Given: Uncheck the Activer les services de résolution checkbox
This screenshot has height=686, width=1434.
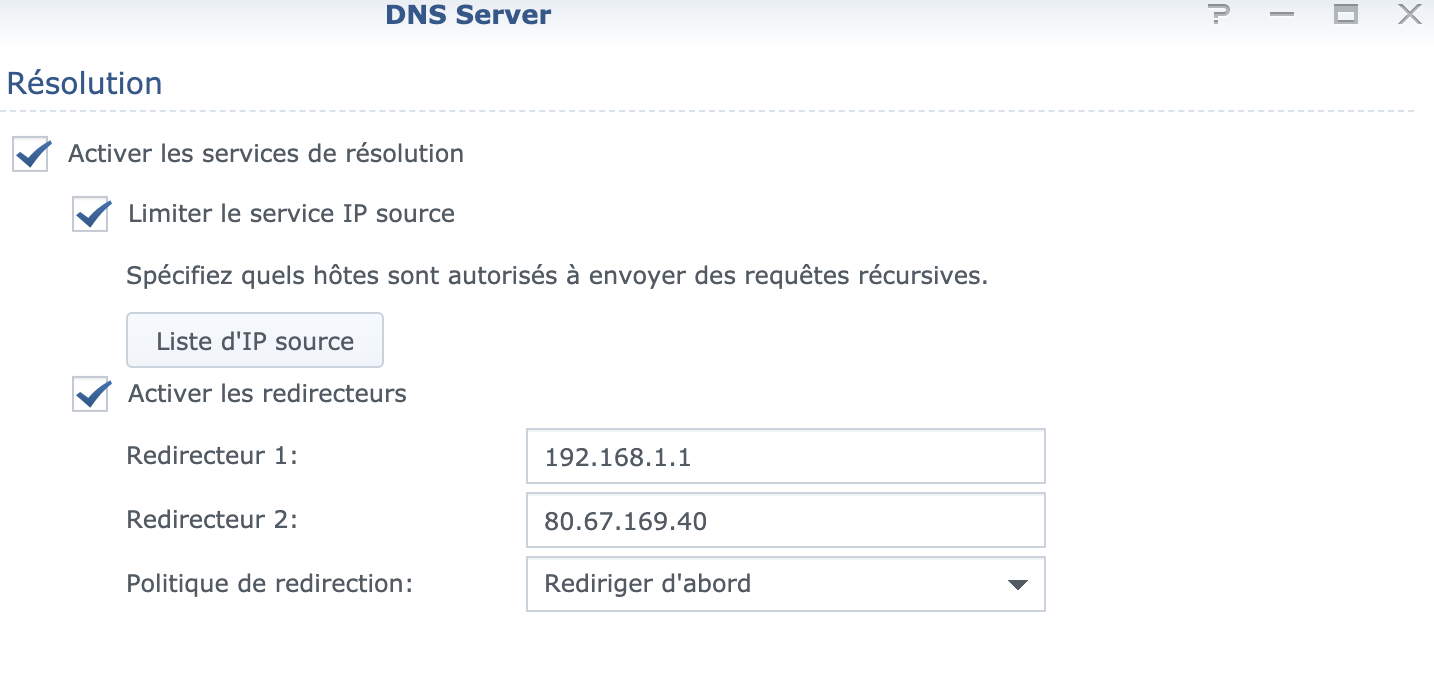Looking at the screenshot, I should click(32, 155).
